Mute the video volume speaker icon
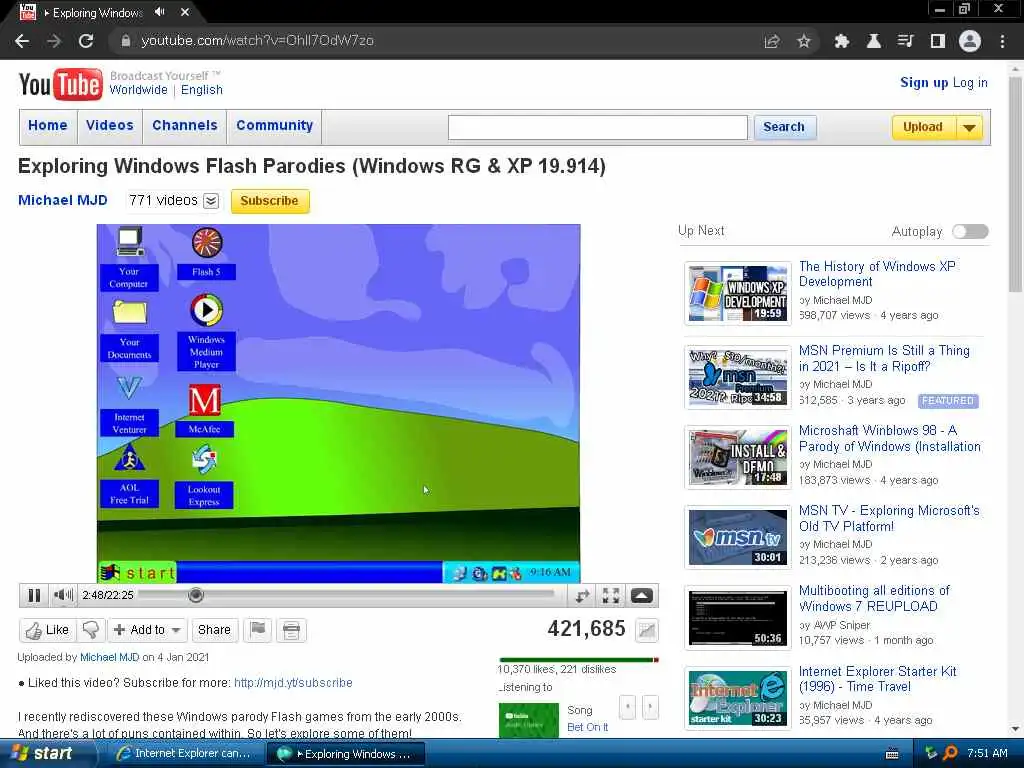This screenshot has width=1024, height=768. pos(63,595)
